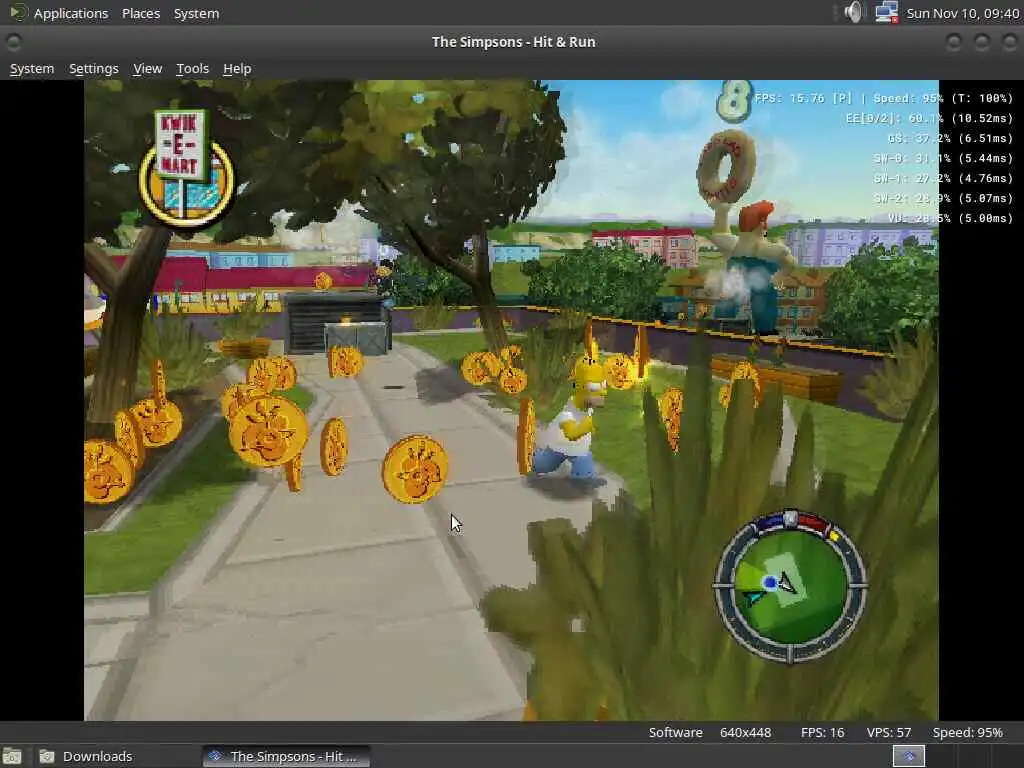Click the network connection icon in the tray
This screenshot has width=1024, height=768.
[886, 12]
